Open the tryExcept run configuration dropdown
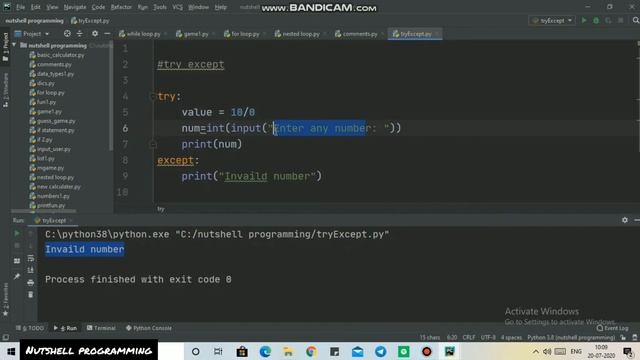640x360 pixels. pos(552,20)
